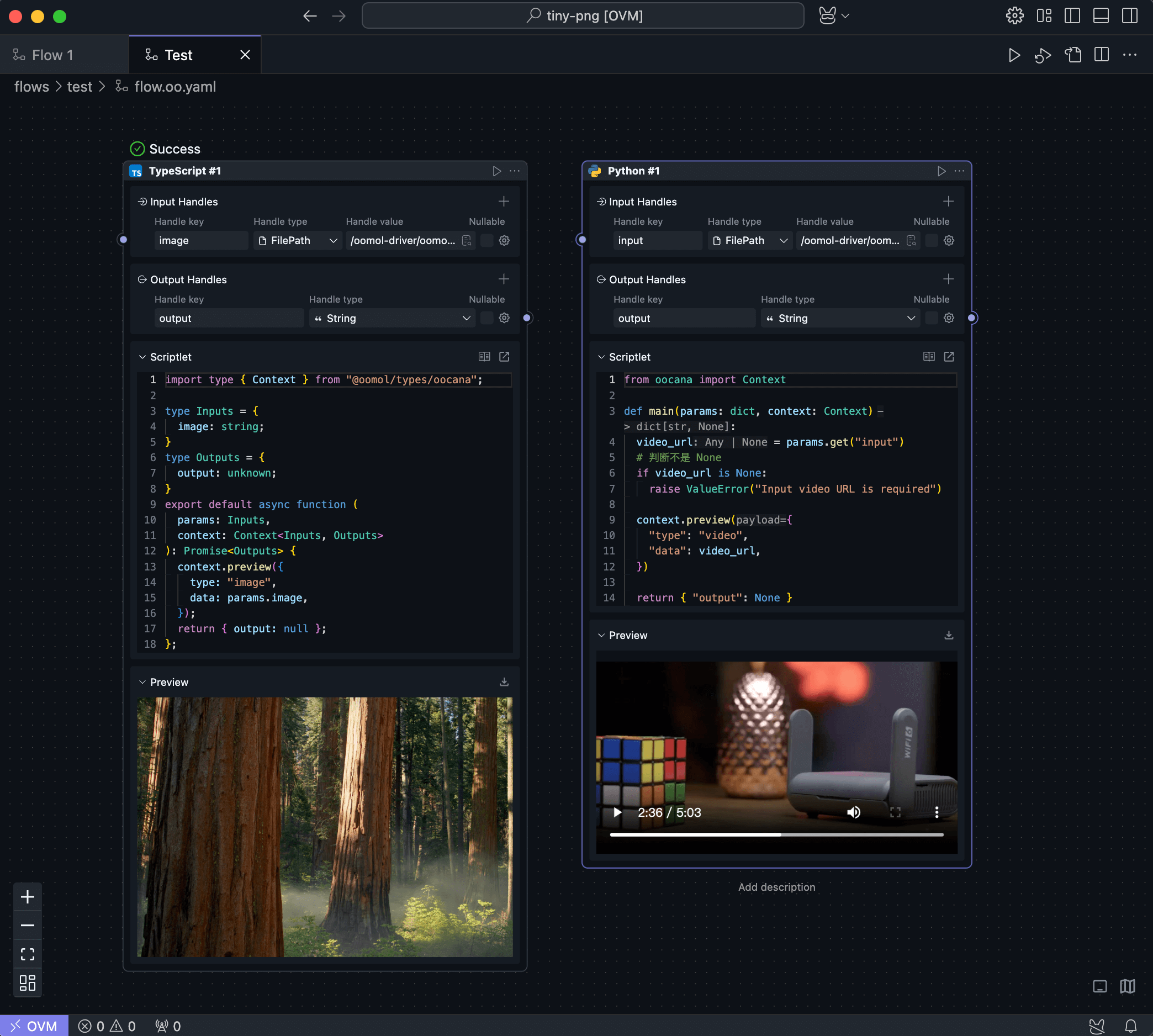Open String type dropdown in Python output
This screenshot has height=1036, width=1153.
(840, 318)
